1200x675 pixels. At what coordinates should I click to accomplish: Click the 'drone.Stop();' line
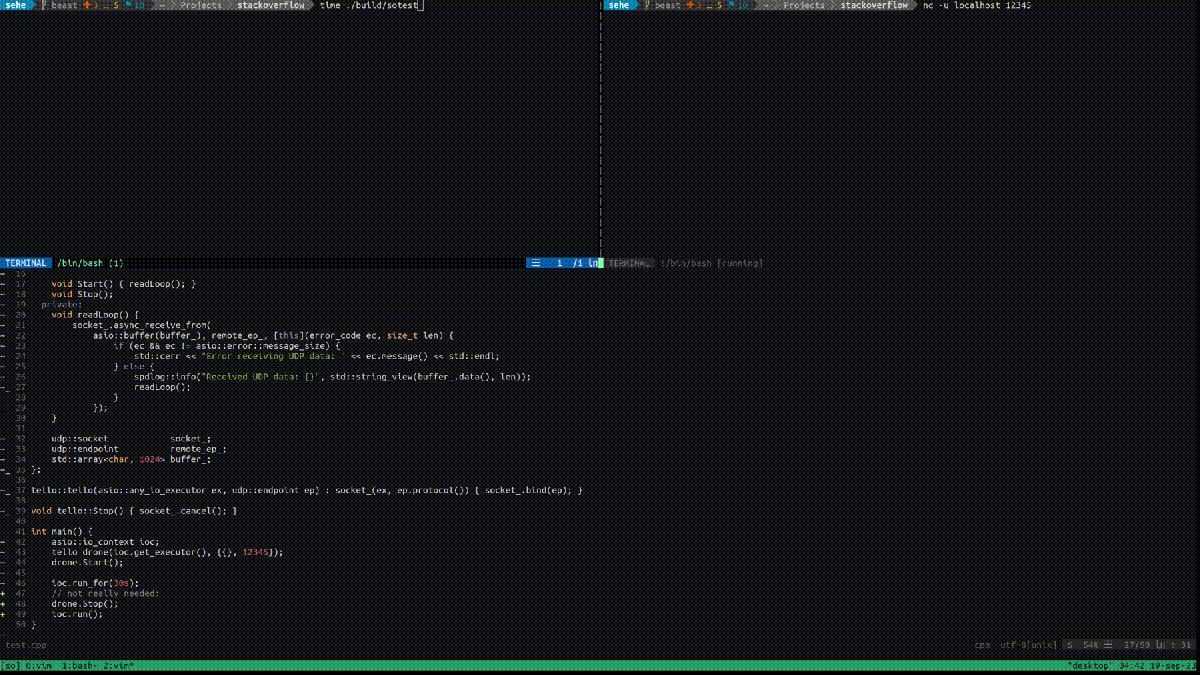point(85,604)
